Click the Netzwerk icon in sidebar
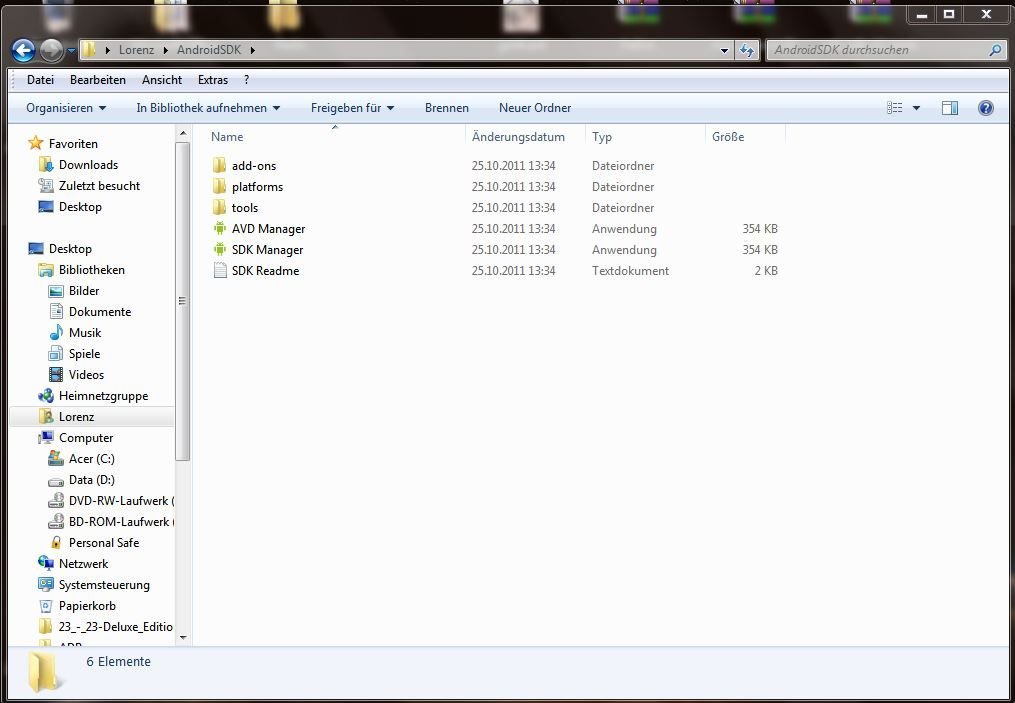 point(46,564)
